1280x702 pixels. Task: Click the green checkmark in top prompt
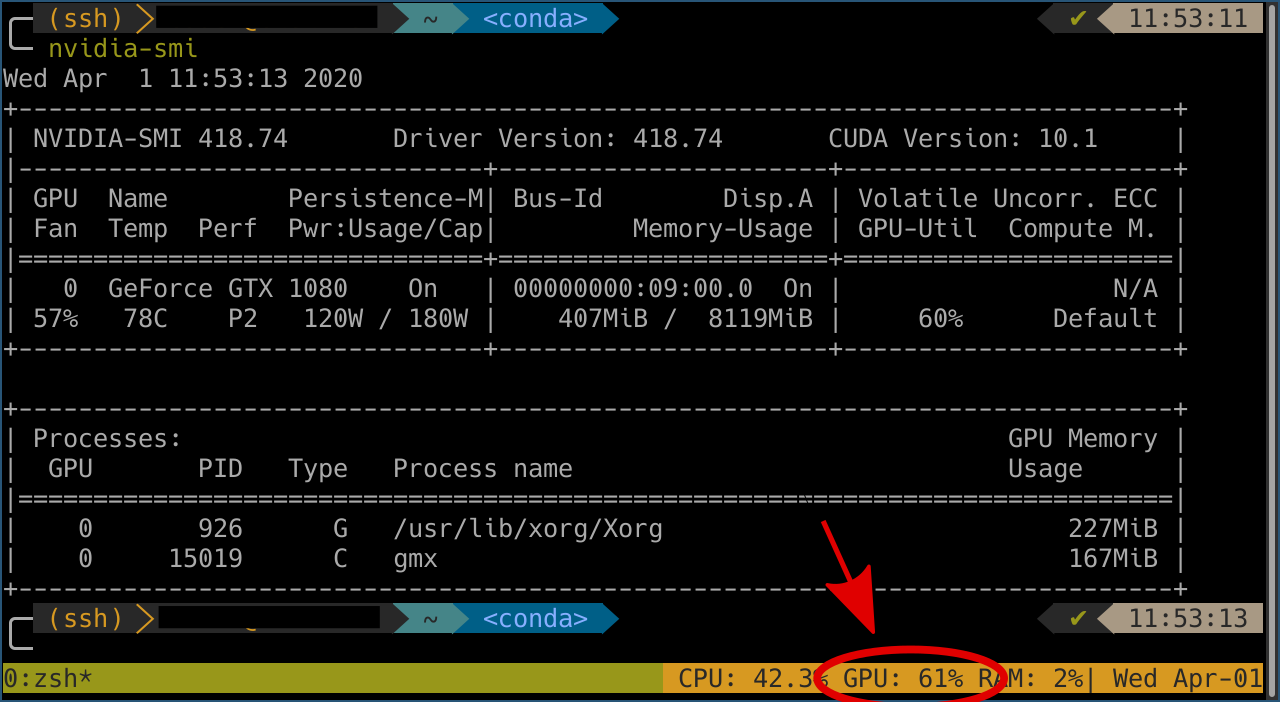coord(1077,19)
